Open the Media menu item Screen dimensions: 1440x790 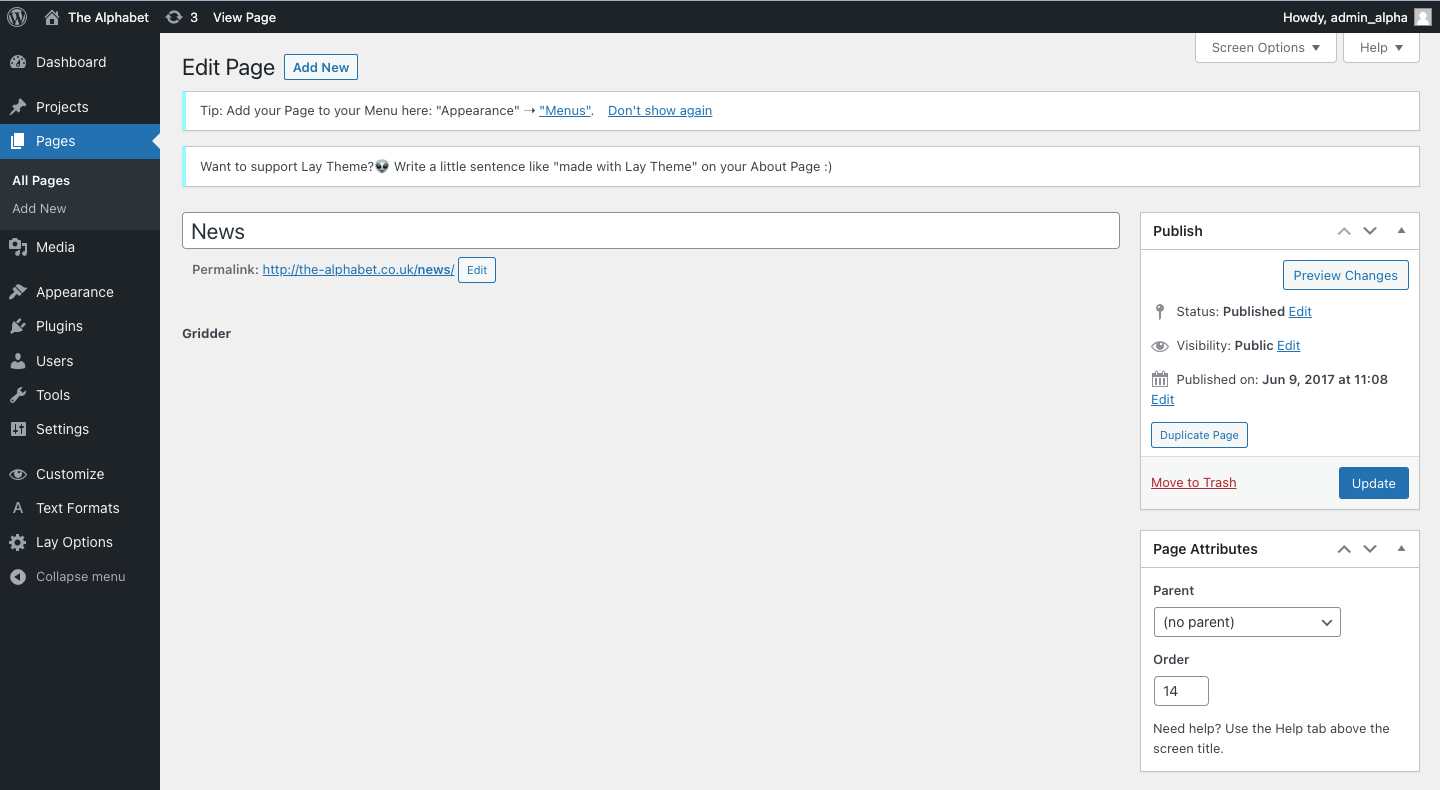tap(55, 247)
